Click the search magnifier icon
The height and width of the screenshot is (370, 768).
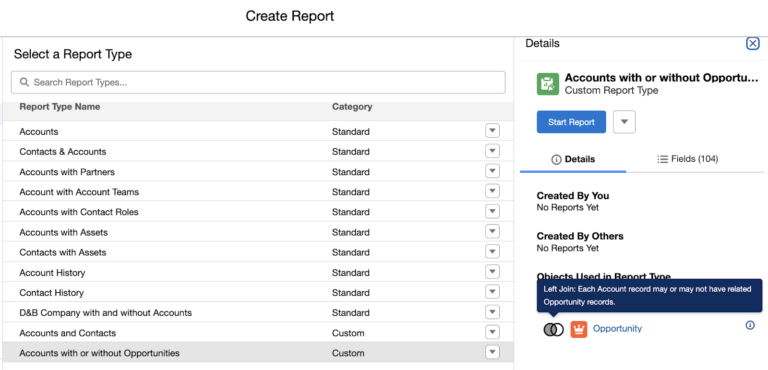click(x=24, y=82)
